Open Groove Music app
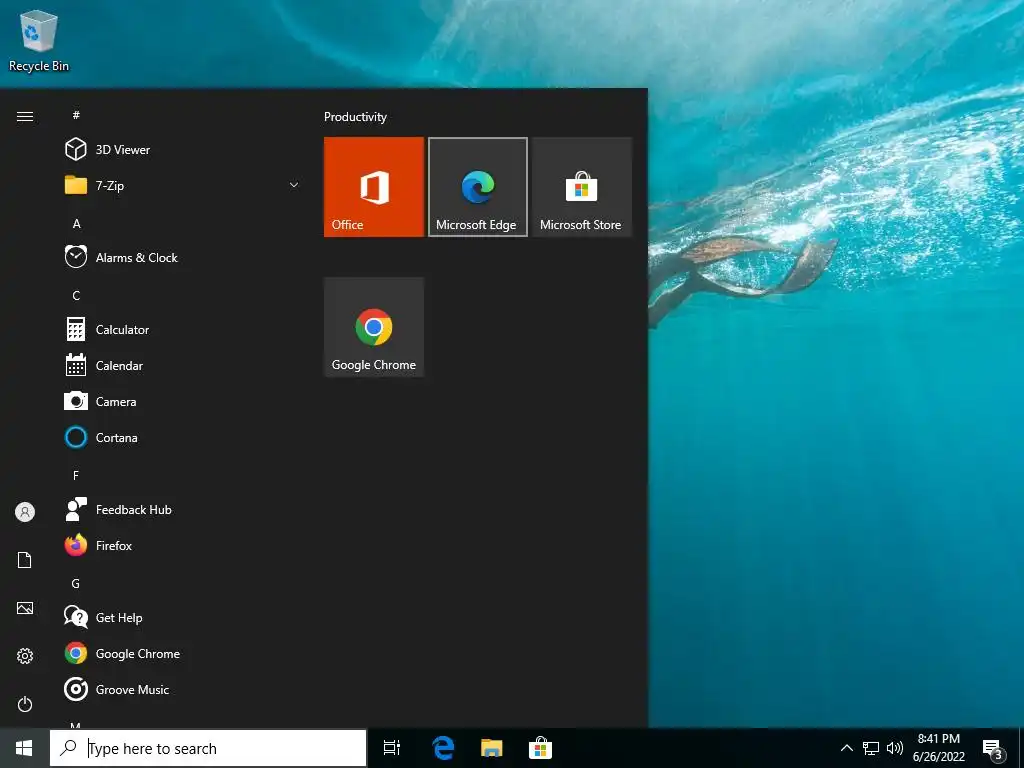This screenshot has height=768, width=1024. coord(183,690)
